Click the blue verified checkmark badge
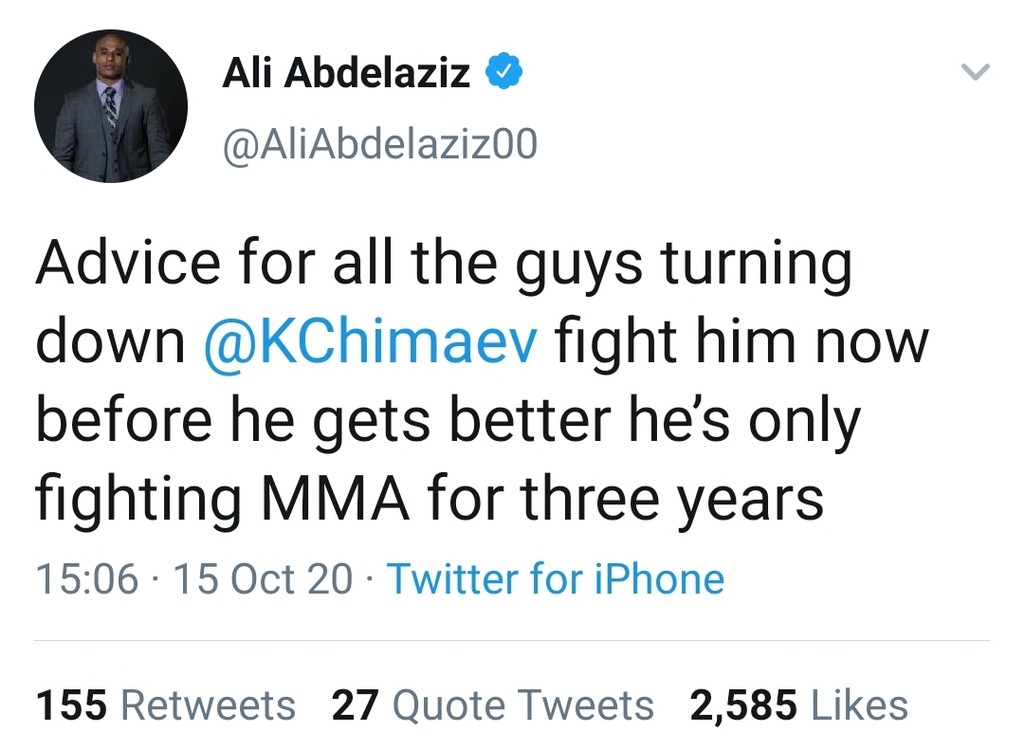The image size is (1024, 754). (504, 71)
